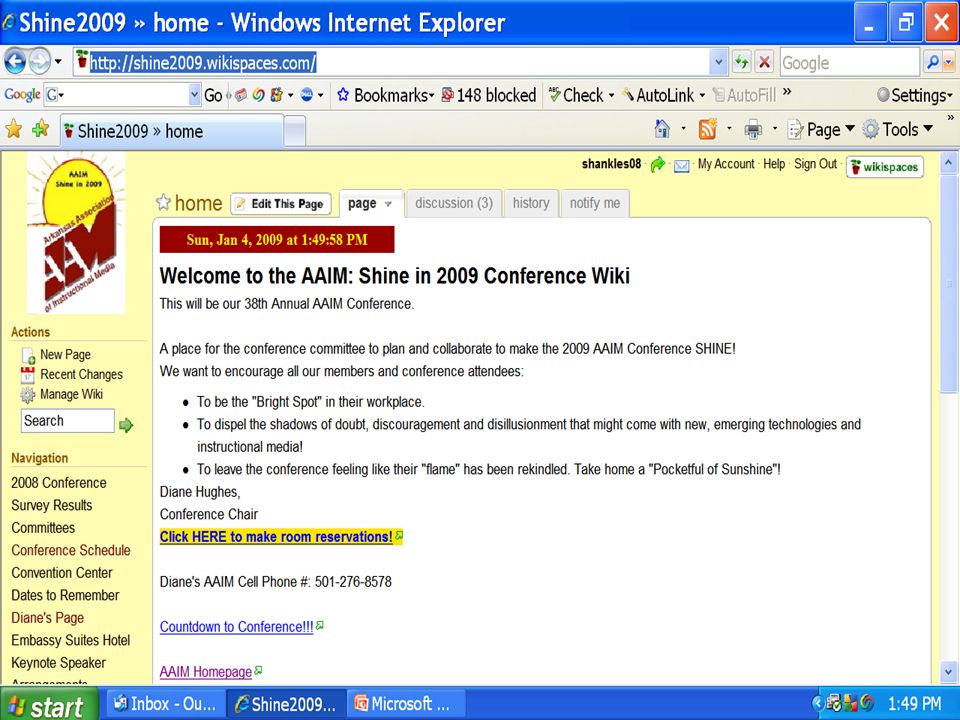Open the Bookmarks menu in Google toolbar
Viewport: 960px width, 720px height.
pos(386,95)
